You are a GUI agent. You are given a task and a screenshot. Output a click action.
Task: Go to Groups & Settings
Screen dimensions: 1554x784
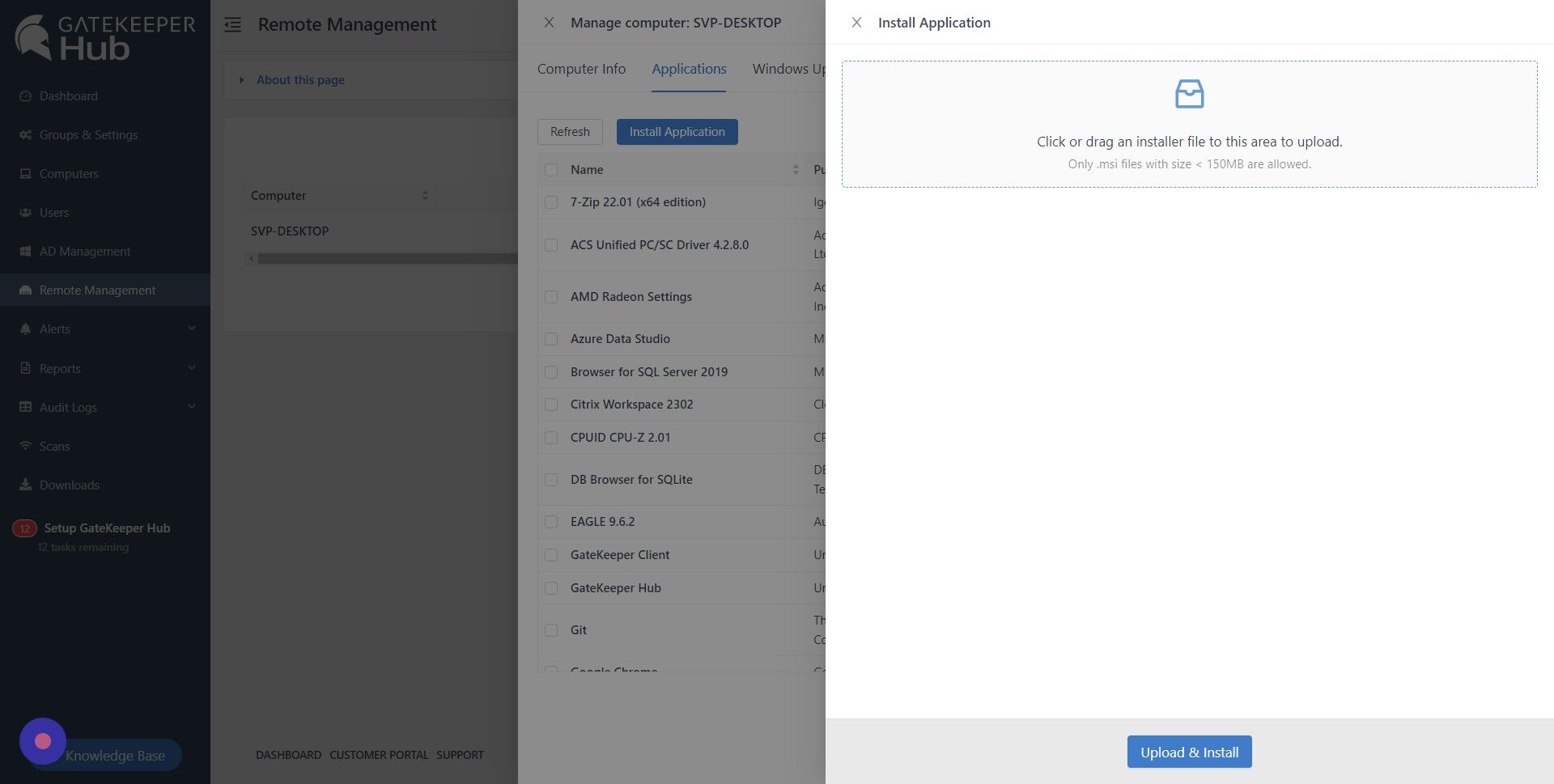88,134
